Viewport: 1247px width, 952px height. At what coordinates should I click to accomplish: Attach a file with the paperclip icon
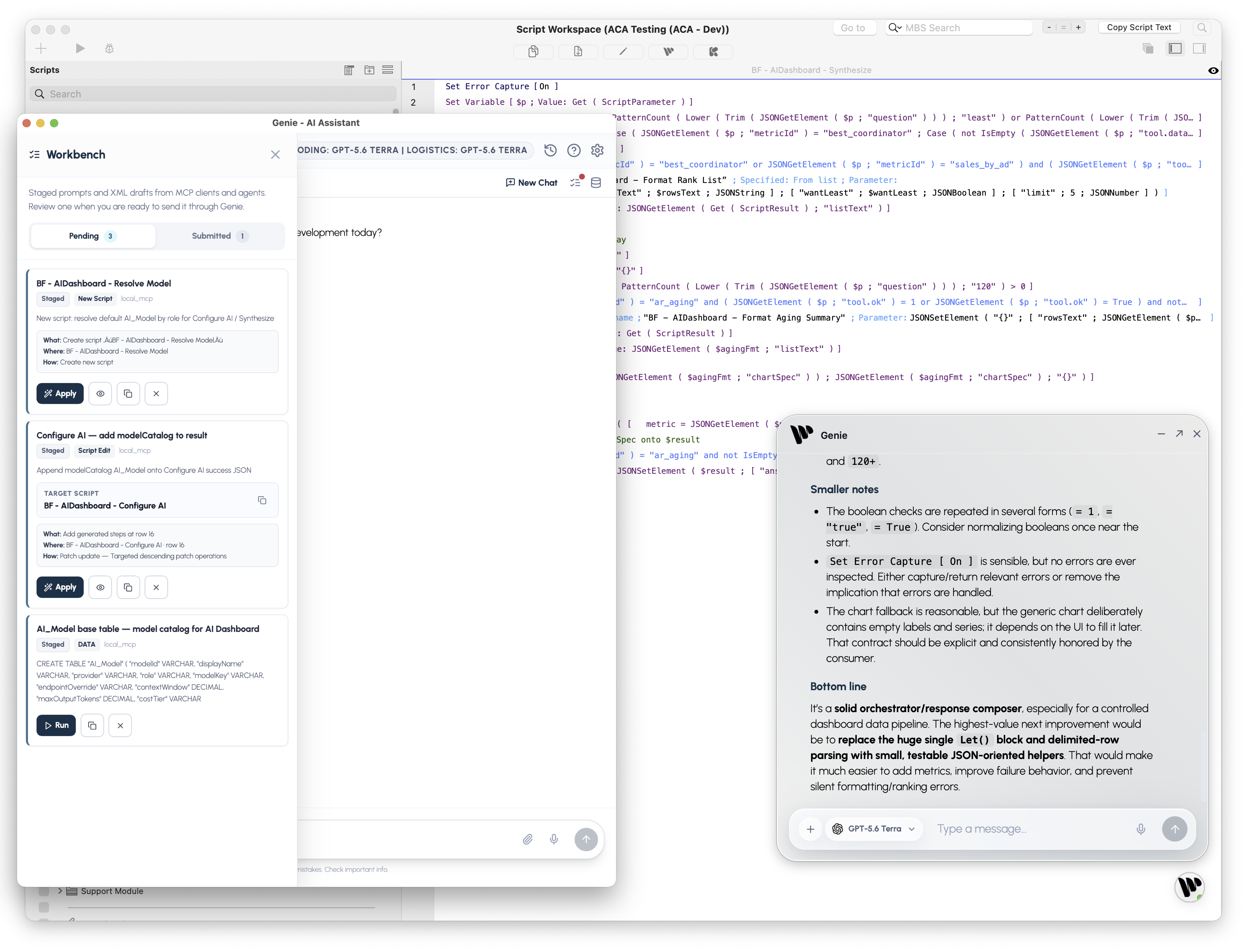(528, 840)
